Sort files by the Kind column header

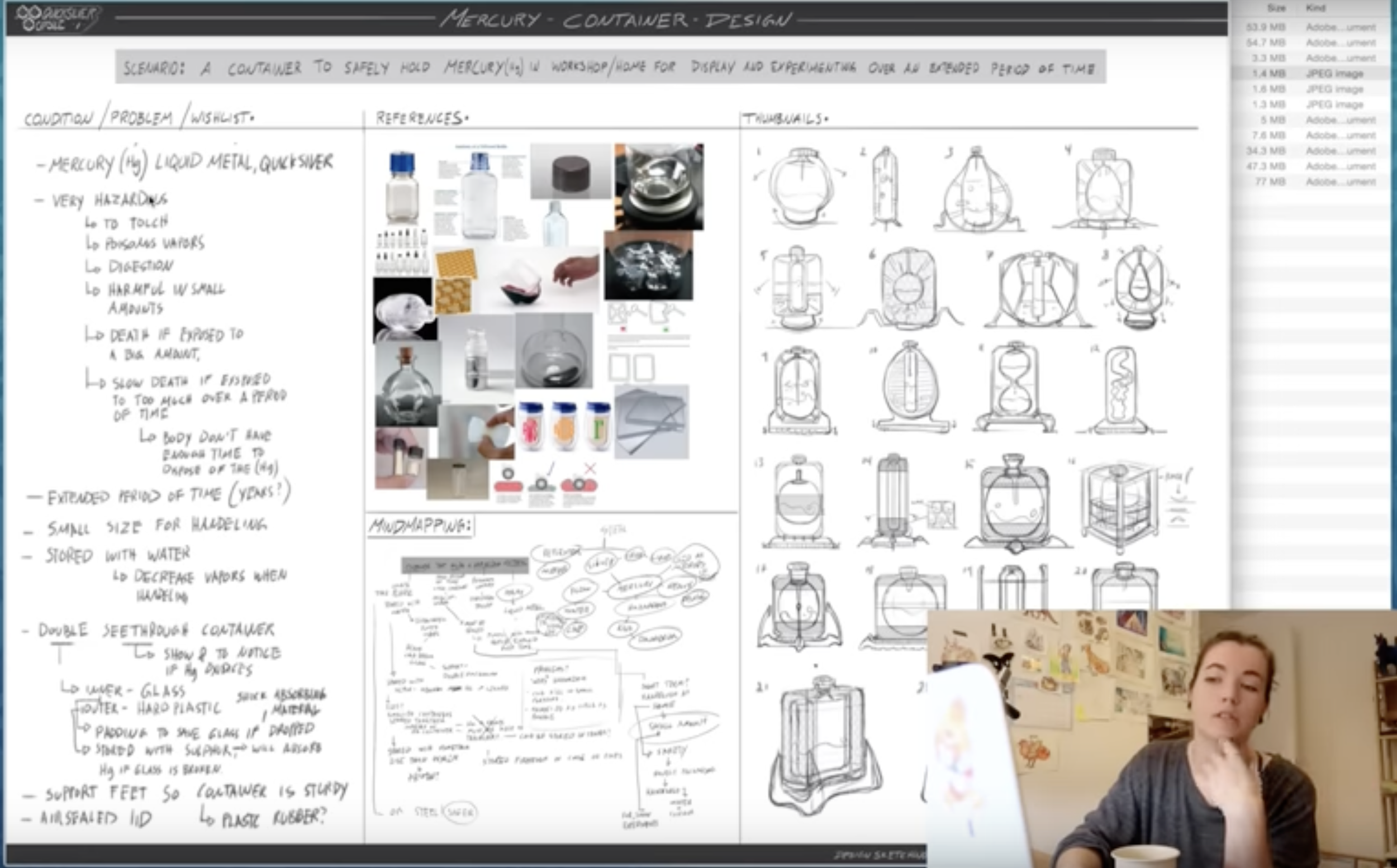click(x=1315, y=8)
